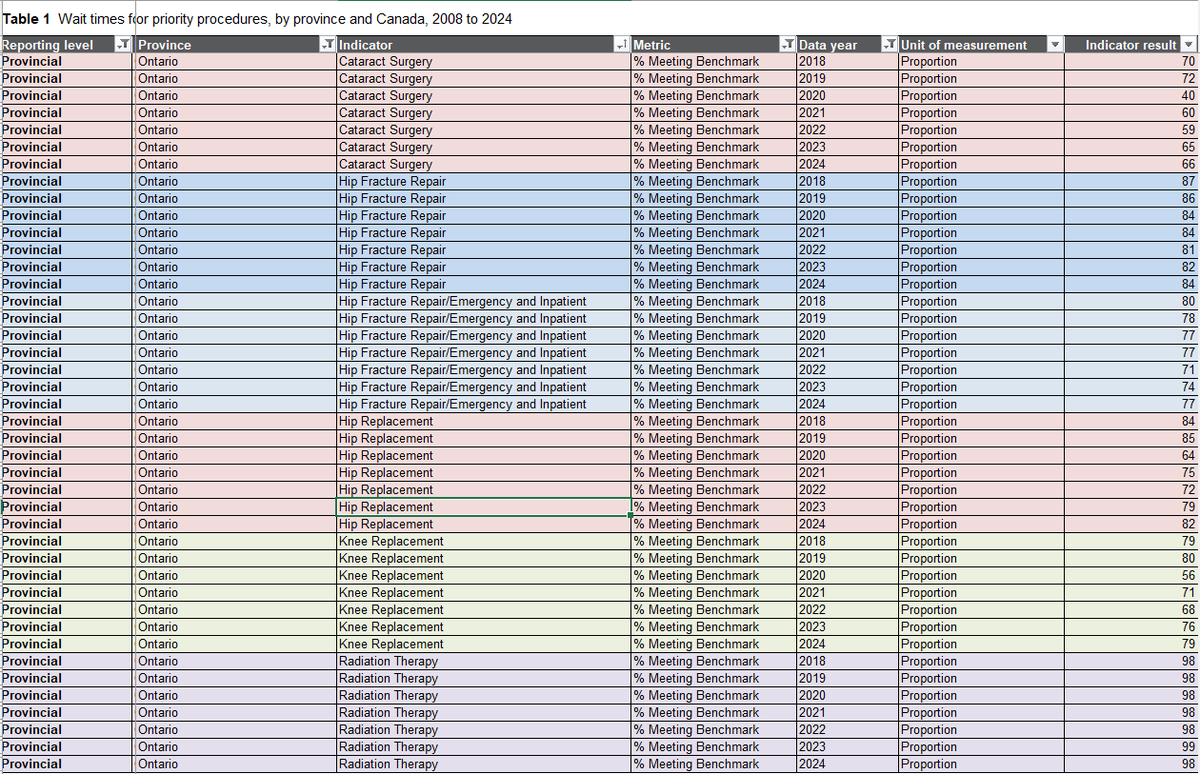The height and width of the screenshot is (774, 1200).
Task: Click data year 2024 in Emergency and Inpatient rows
Action: pos(847,404)
